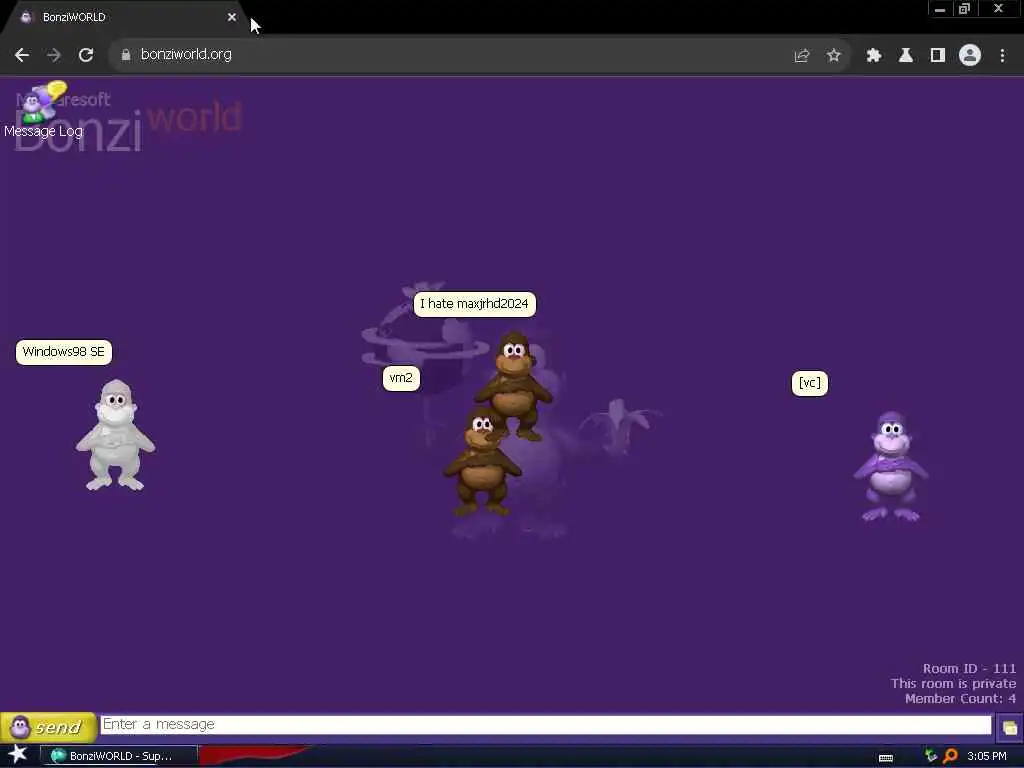The height and width of the screenshot is (768, 1024).
Task: Reload the bonziworld.org page
Action: [x=86, y=55]
